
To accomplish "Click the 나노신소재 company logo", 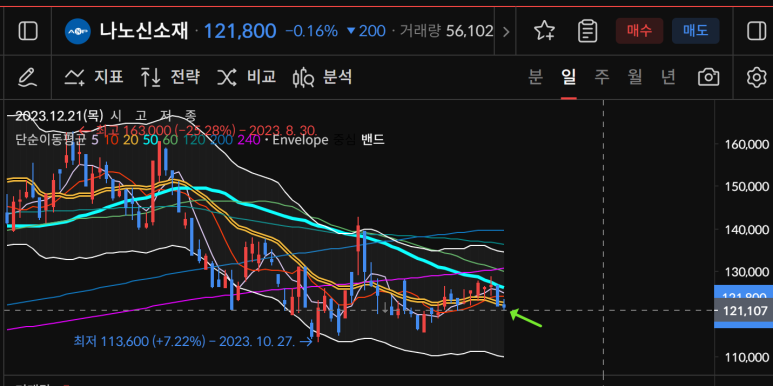I will tap(77, 32).
